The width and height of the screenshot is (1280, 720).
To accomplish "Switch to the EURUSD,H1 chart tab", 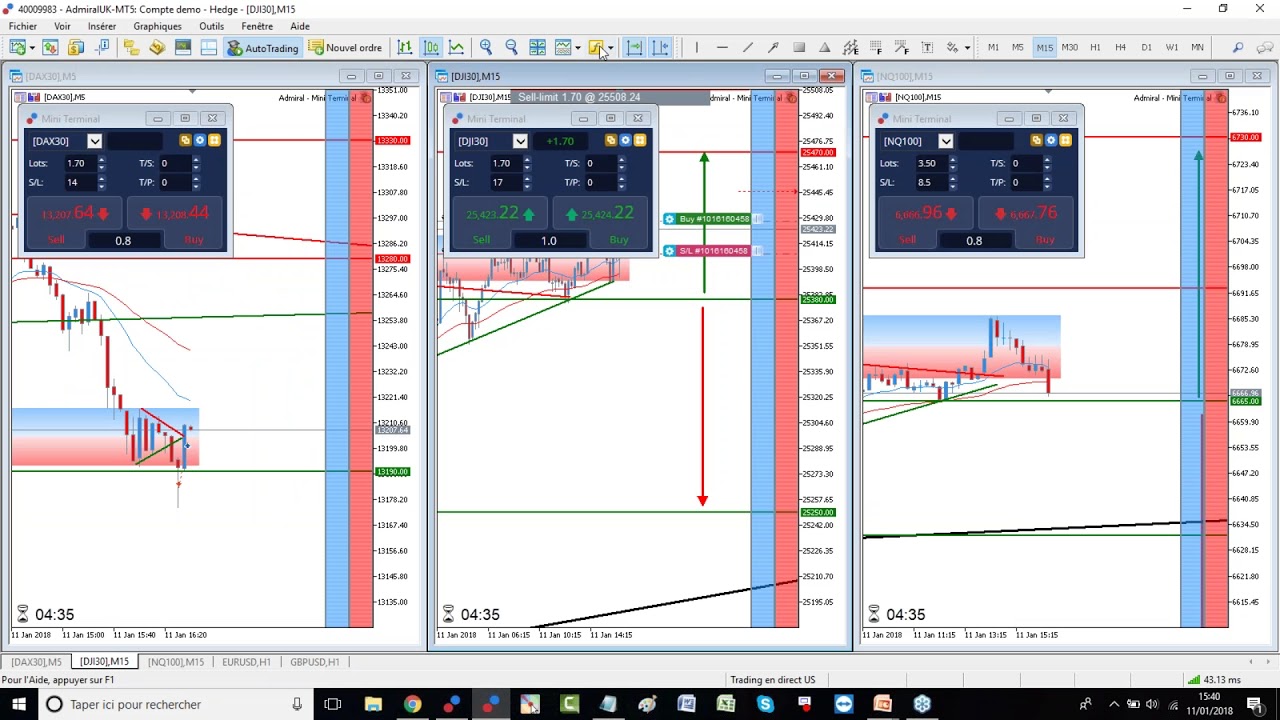I will [x=246, y=662].
